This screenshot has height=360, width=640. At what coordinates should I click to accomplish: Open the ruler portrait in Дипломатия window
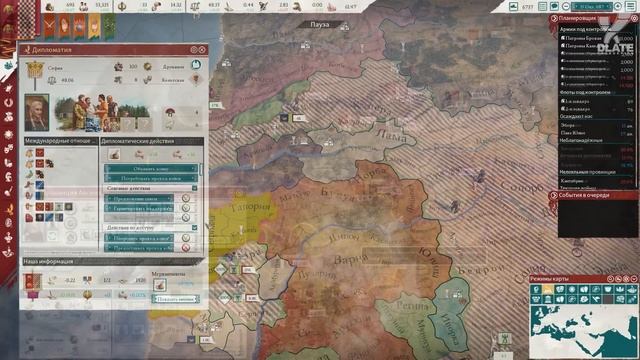pos(37,113)
